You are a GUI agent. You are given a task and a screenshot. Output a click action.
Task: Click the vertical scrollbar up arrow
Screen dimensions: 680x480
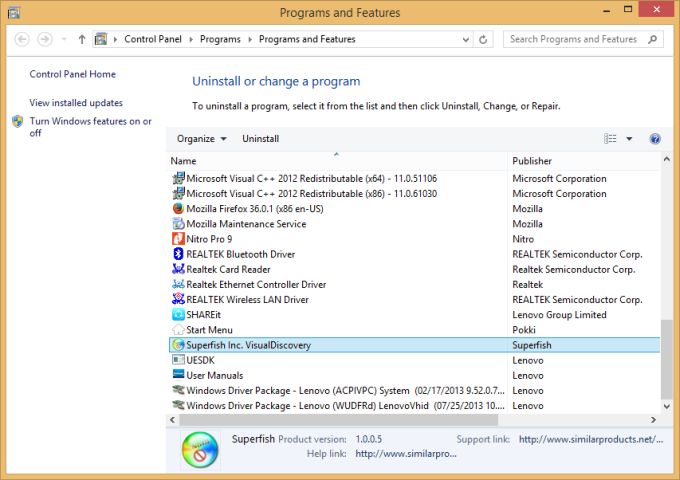tap(667, 160)
